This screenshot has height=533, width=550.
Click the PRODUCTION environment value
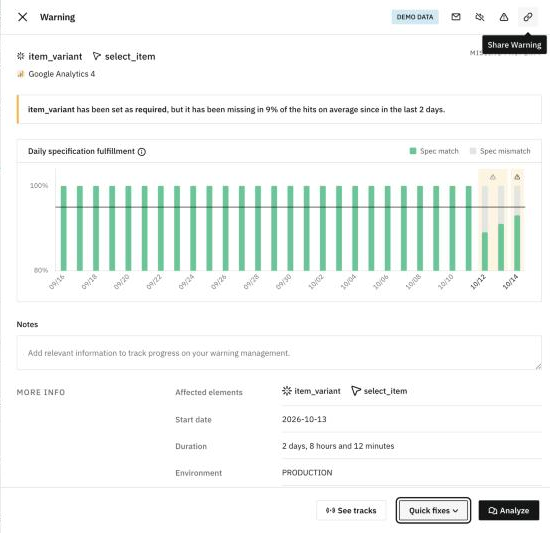coord(307,473)
